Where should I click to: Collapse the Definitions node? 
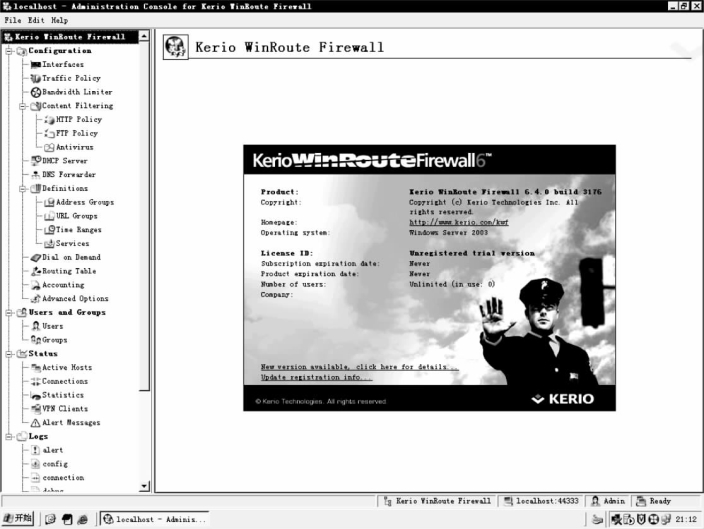tap(22, 189)
